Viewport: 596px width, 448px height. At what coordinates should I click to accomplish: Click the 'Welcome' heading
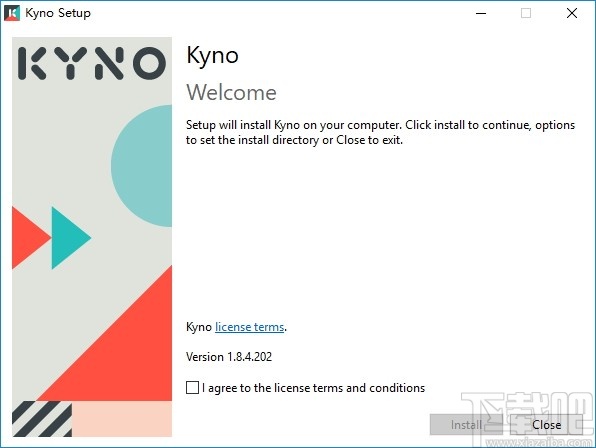[x=231, y=92]
